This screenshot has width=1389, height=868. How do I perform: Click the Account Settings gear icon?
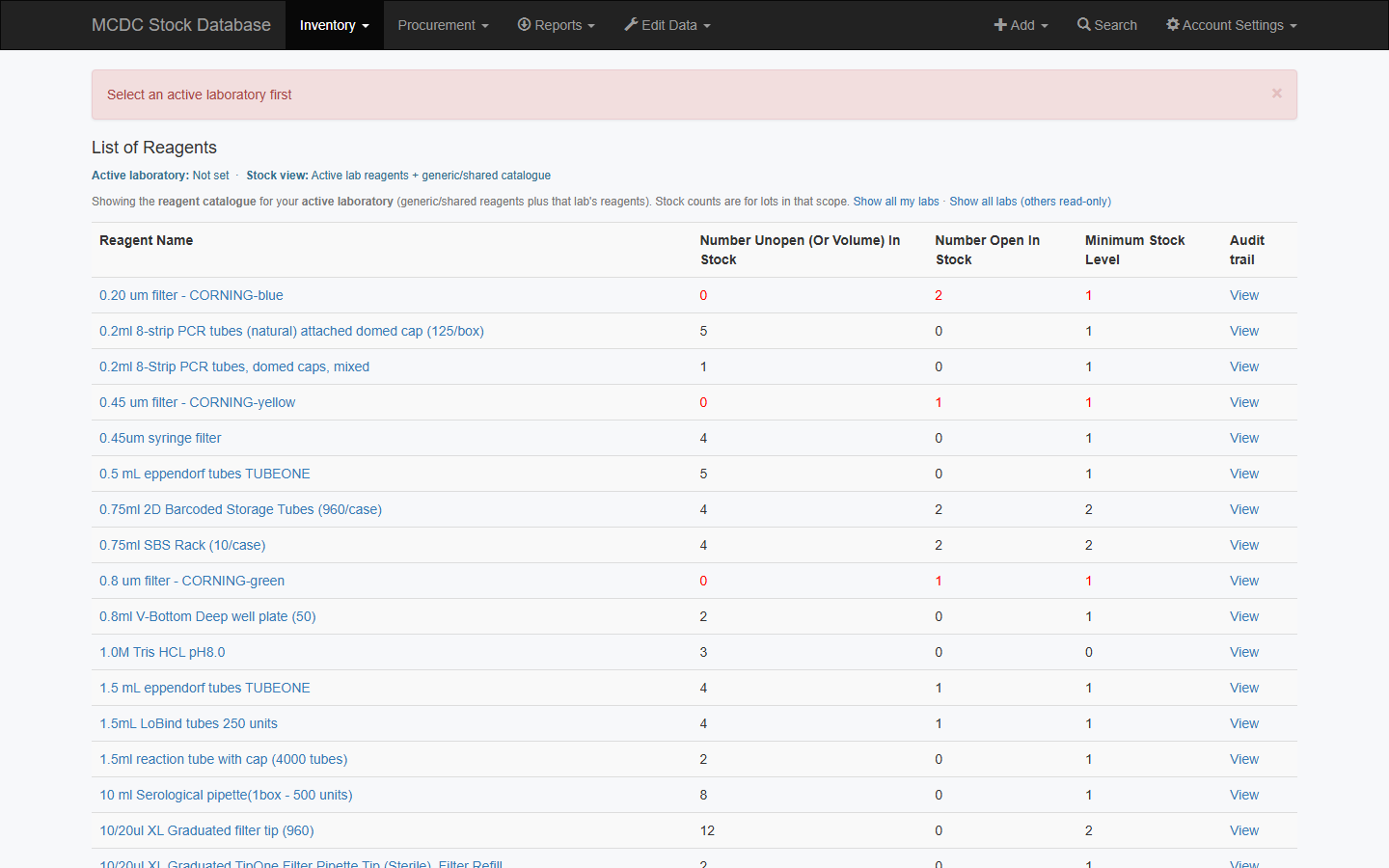click(1173, 24)
